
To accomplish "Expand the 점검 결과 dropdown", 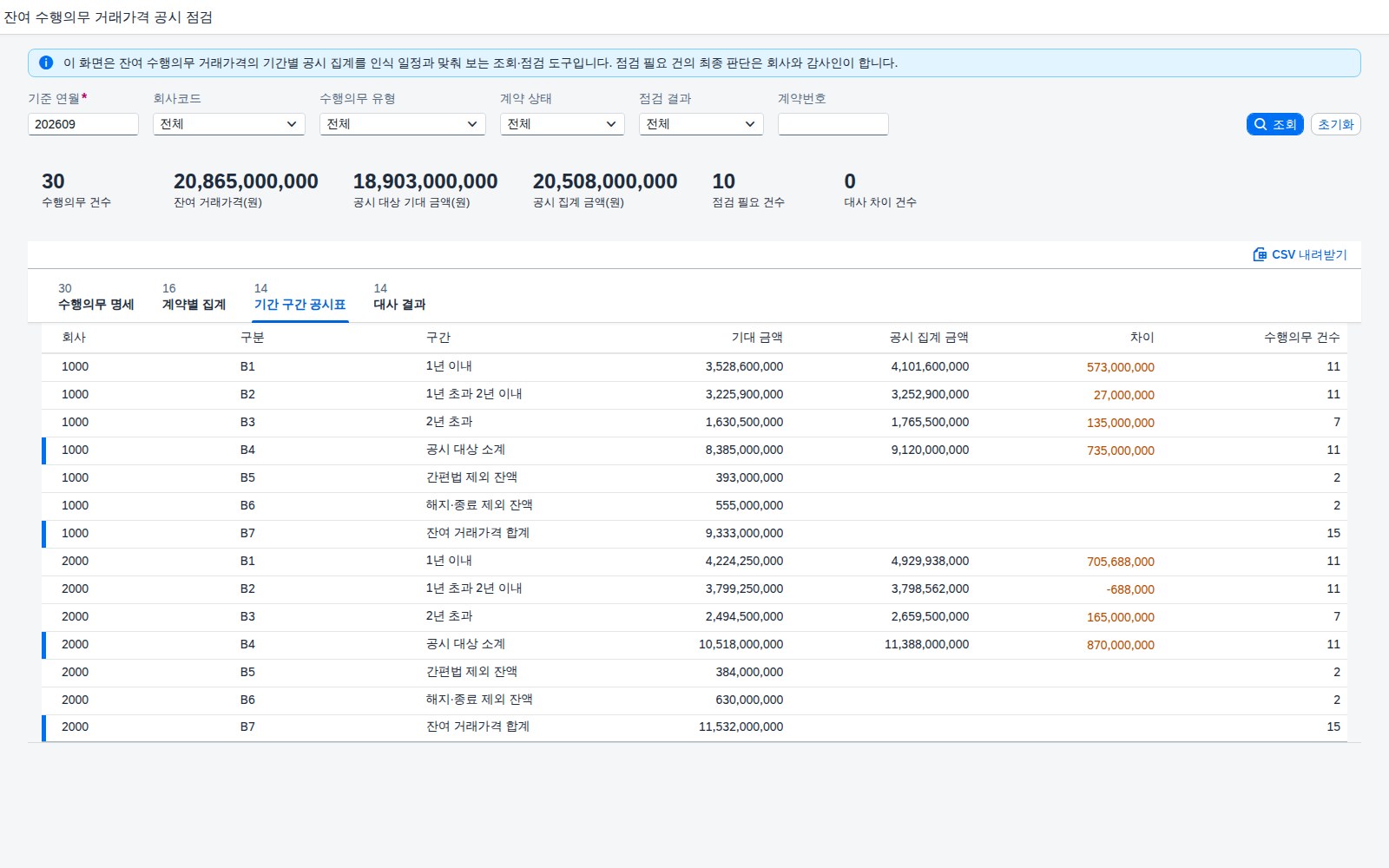I will tap(701, 124).
